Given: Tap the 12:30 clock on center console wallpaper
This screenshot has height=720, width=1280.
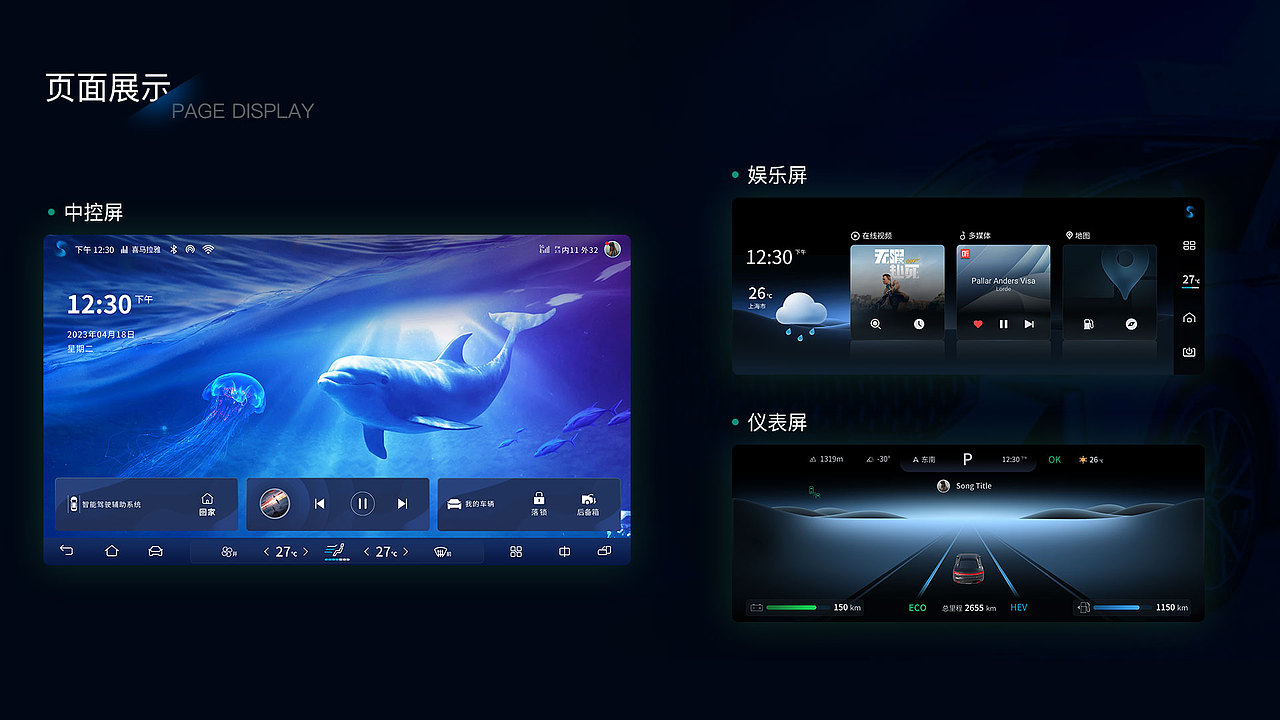Looking at the screenshot, I should 99,304.
